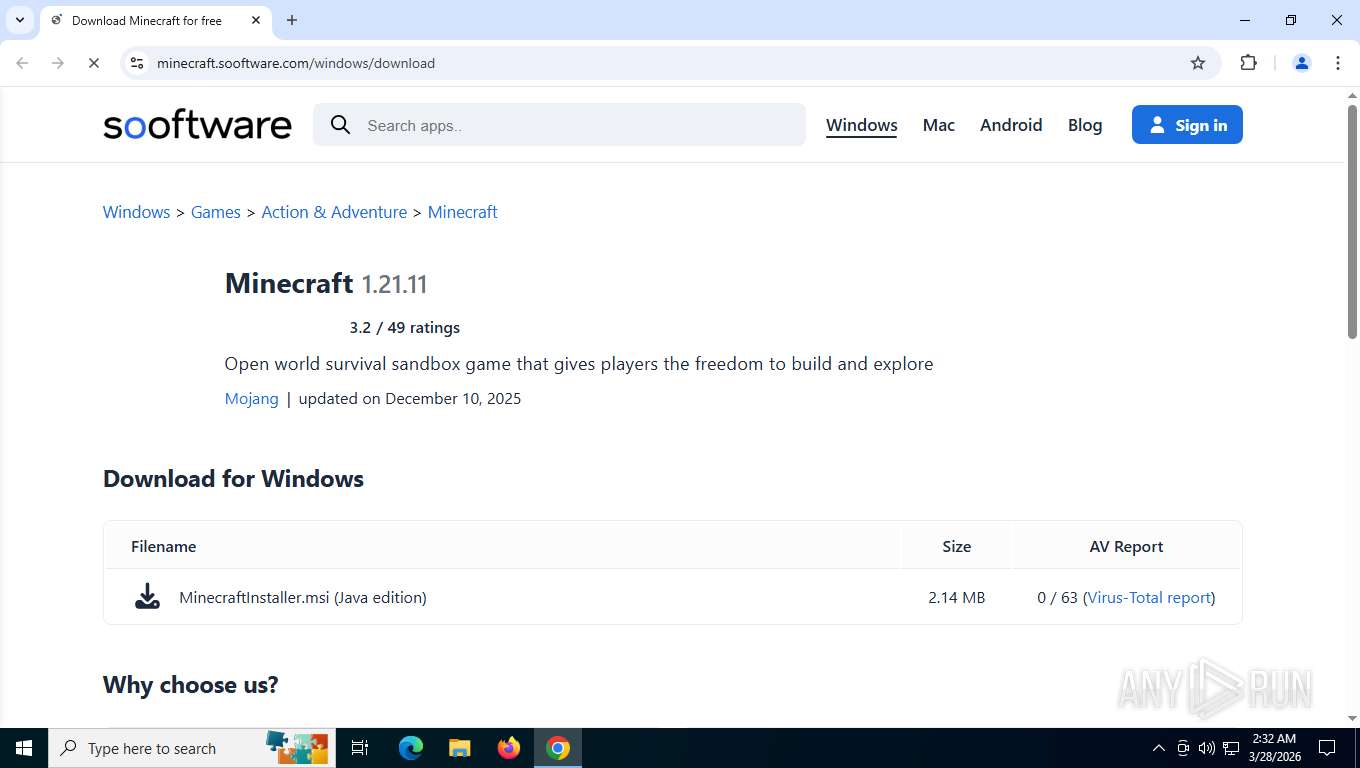Image resolution: width=1360 pixels, height=768 pixels.
Task: Open the network icon in the system tray
Action: (1231, 748)
